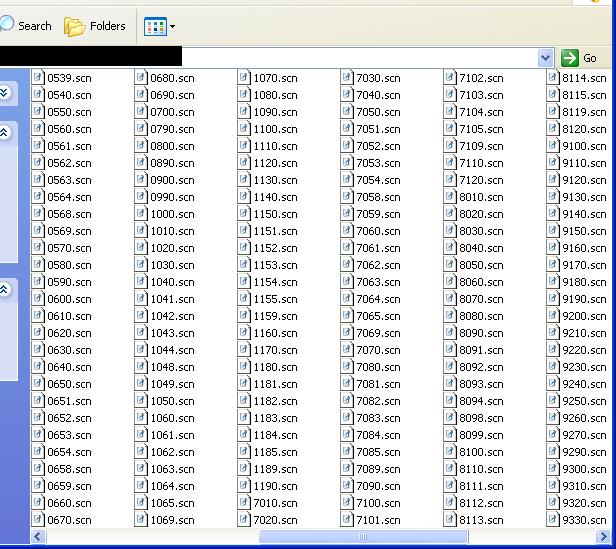Viewport: 616px width, 549px height.
Task: Click the file name 8114.scn
Action: 584,78
